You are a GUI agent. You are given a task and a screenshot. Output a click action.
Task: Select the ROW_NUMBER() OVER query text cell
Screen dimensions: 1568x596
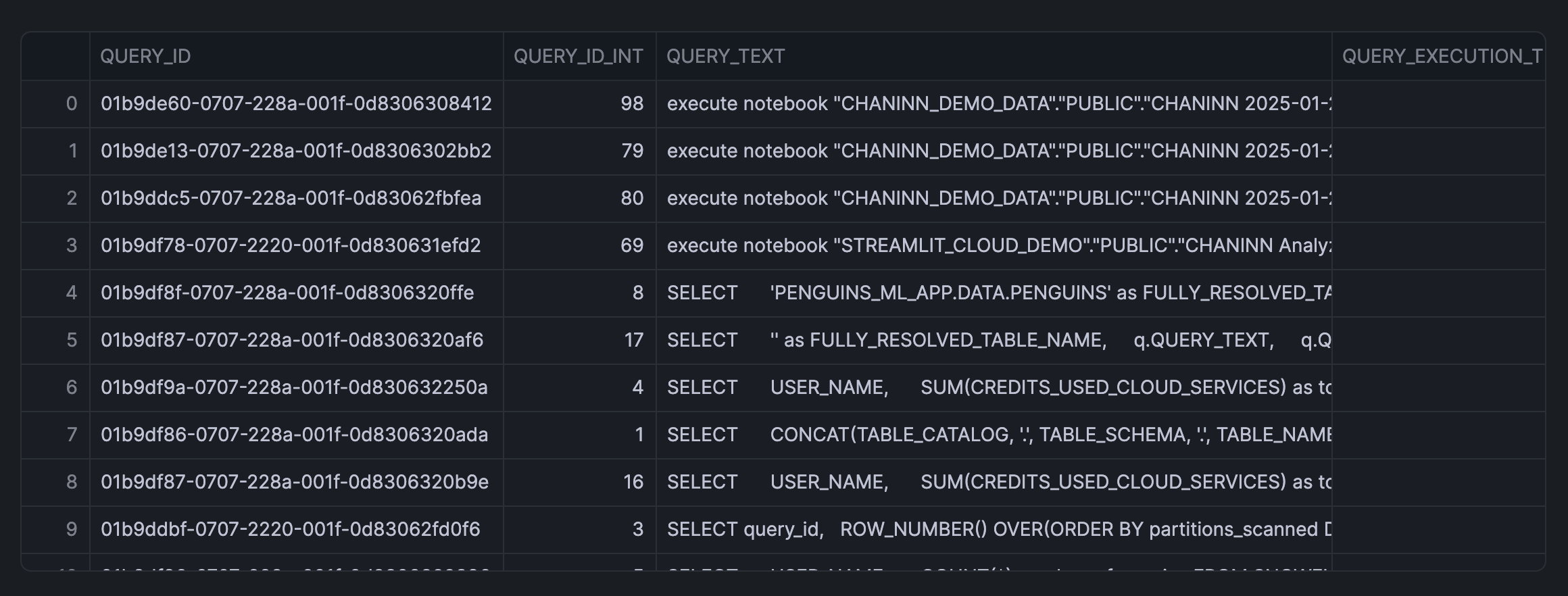tap(998, 529)
